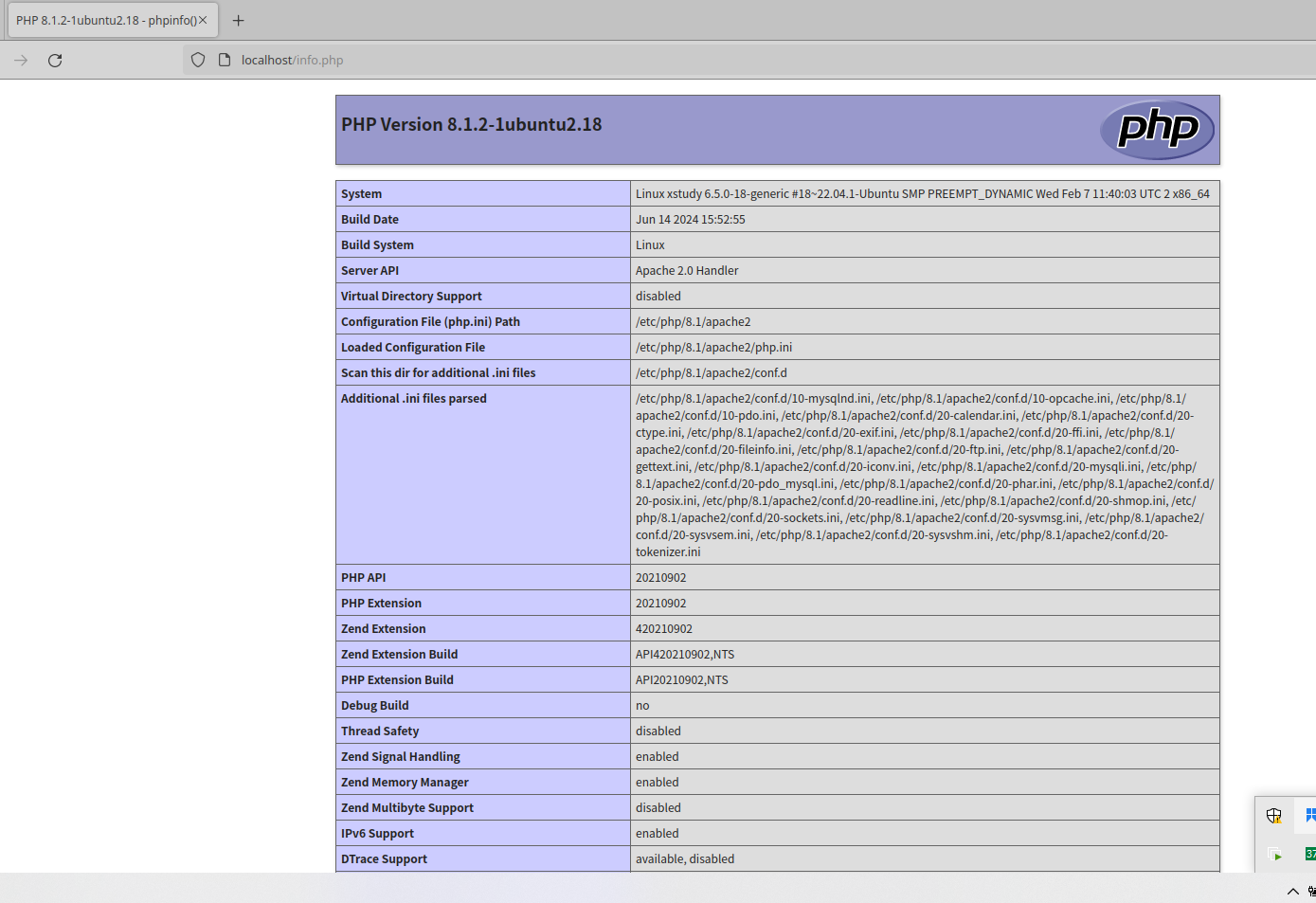Click the Debug Build label

pos(375,705)
